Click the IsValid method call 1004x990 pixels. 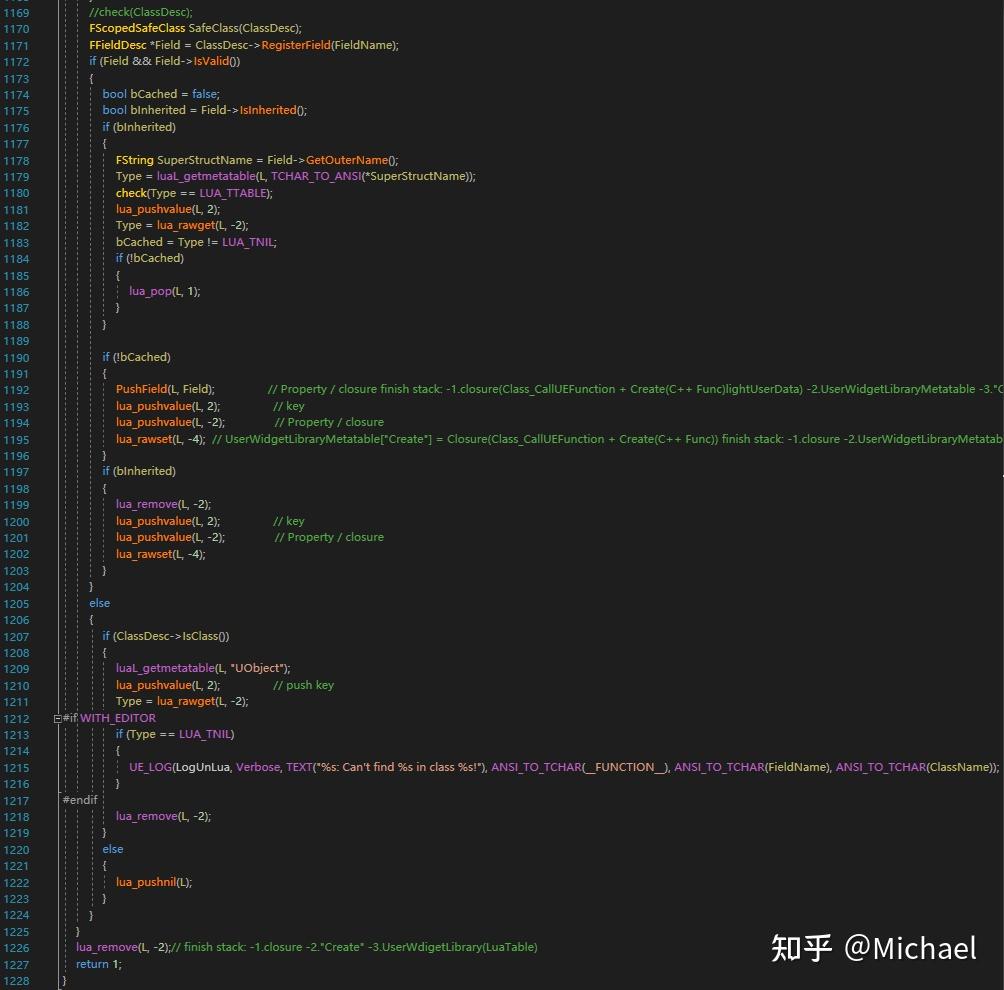coord(211,61)
